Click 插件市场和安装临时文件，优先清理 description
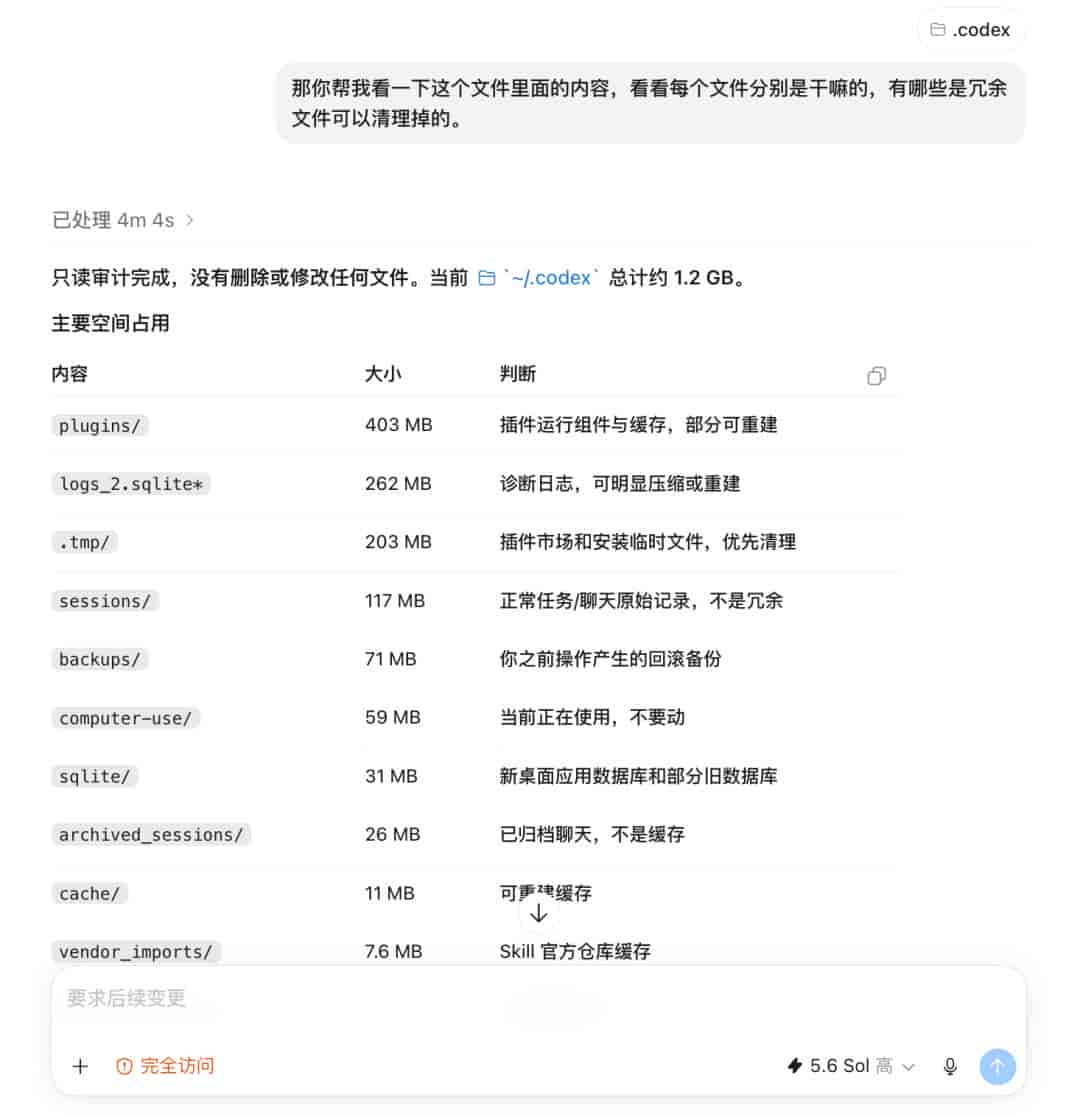 click(x=648, y=542)
